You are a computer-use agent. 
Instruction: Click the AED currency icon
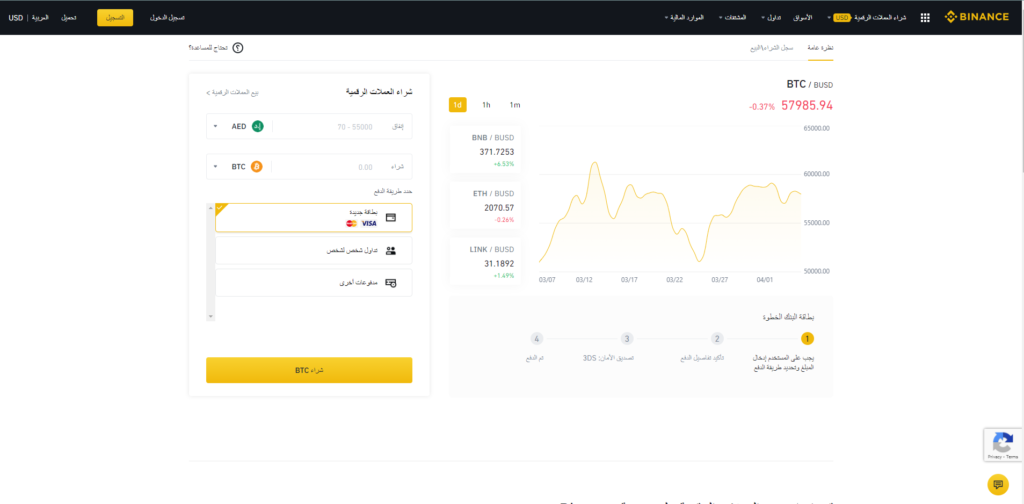[257, 126]
